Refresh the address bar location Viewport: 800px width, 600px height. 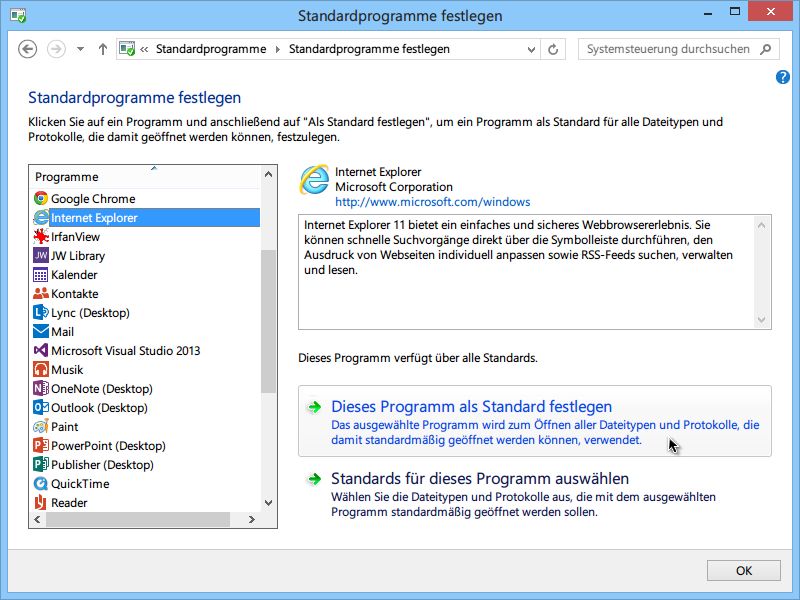point(553,49)
